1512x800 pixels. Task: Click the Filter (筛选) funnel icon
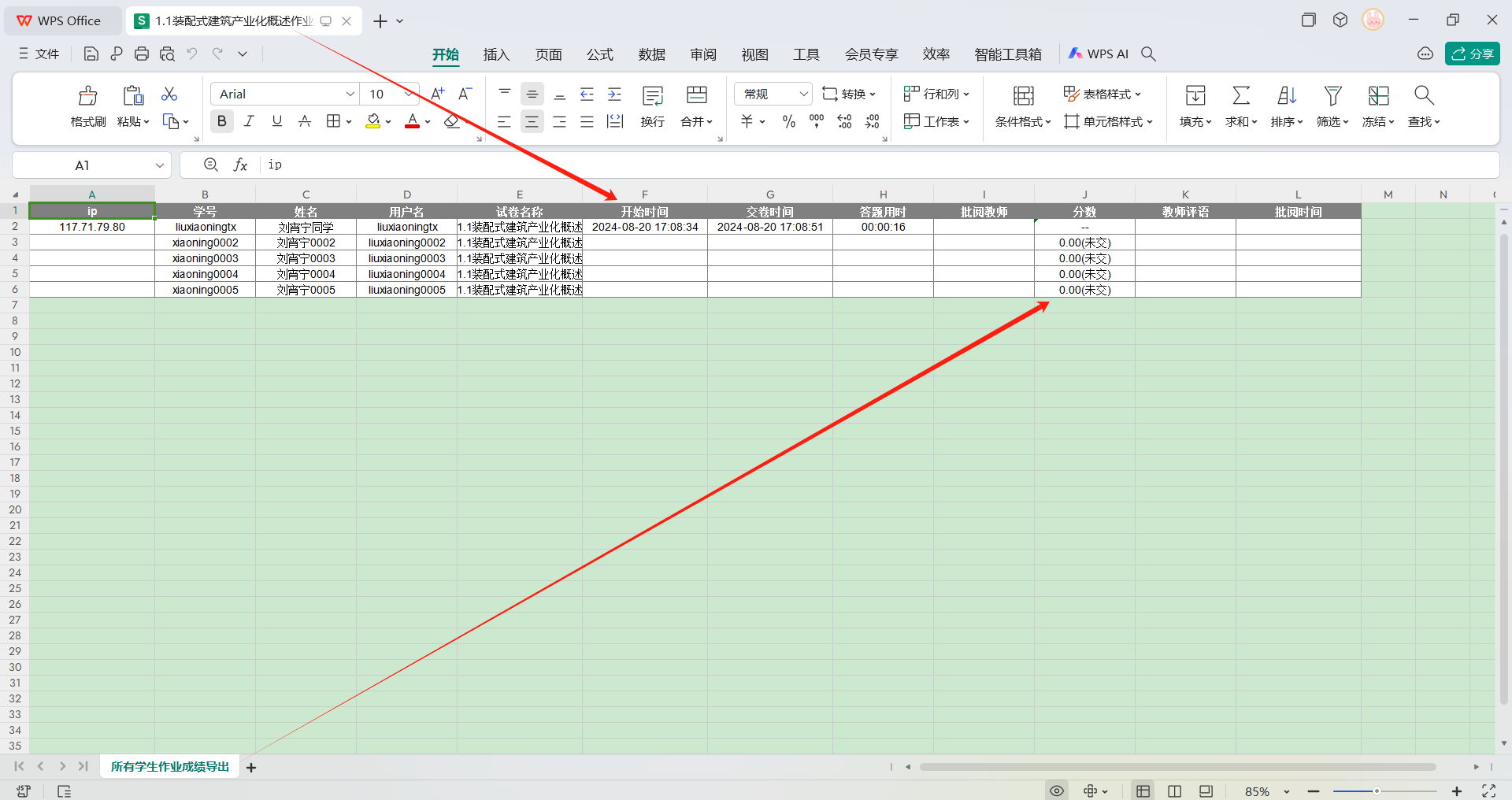[x=1332, y=96]
